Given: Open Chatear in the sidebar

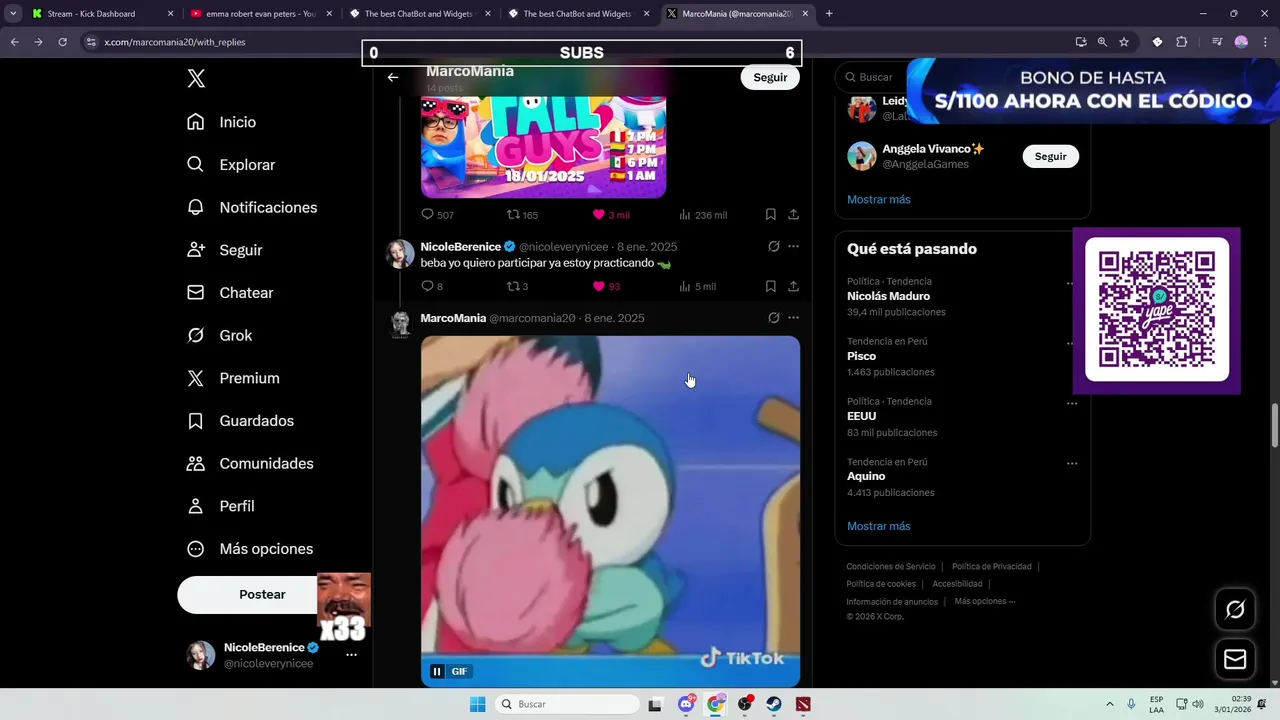Looking at the screenshot, I should pos(230,293).
